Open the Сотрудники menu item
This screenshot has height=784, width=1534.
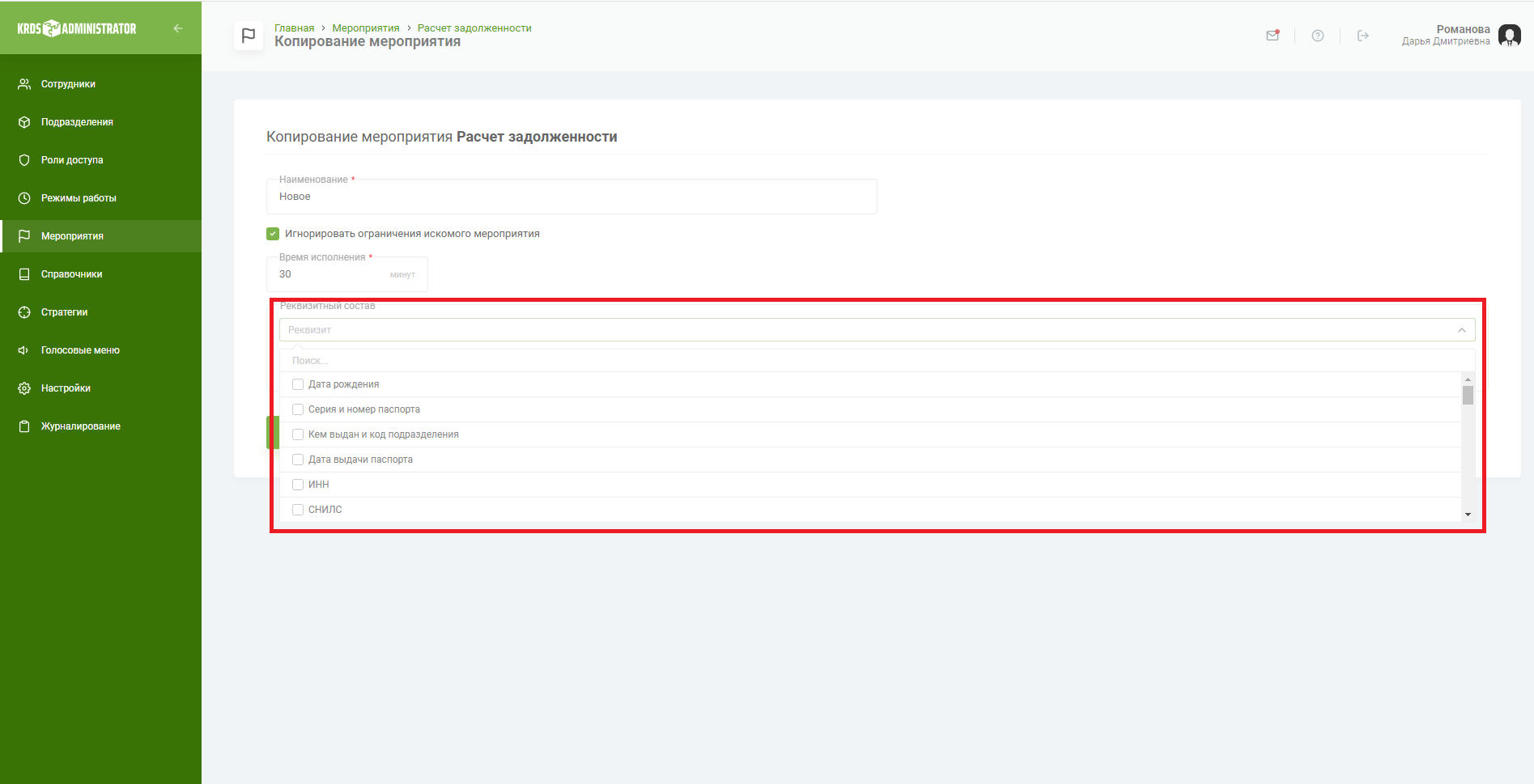click(101, 84)
